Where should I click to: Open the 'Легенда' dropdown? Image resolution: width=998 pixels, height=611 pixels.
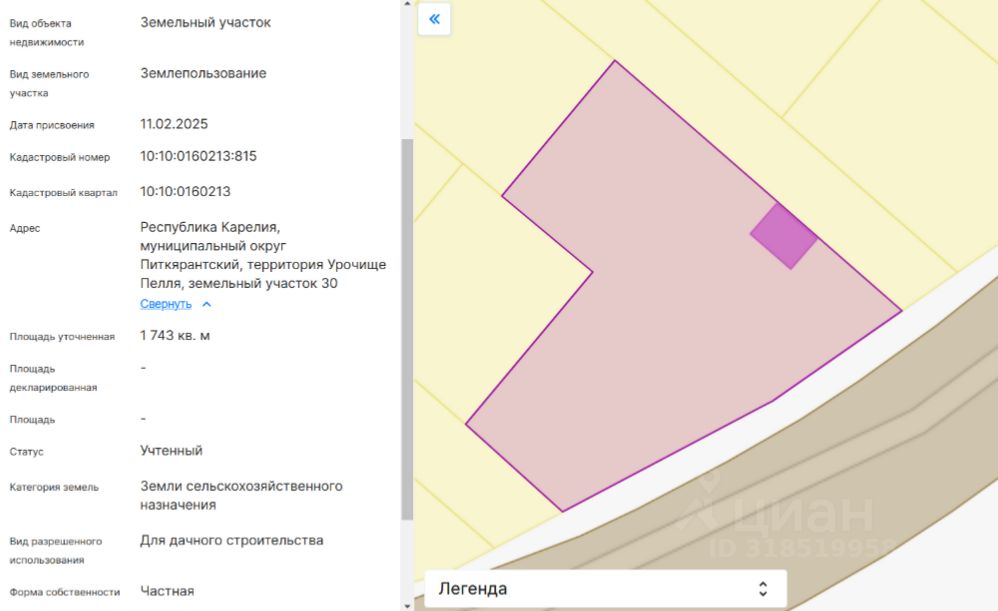(605, 589)
